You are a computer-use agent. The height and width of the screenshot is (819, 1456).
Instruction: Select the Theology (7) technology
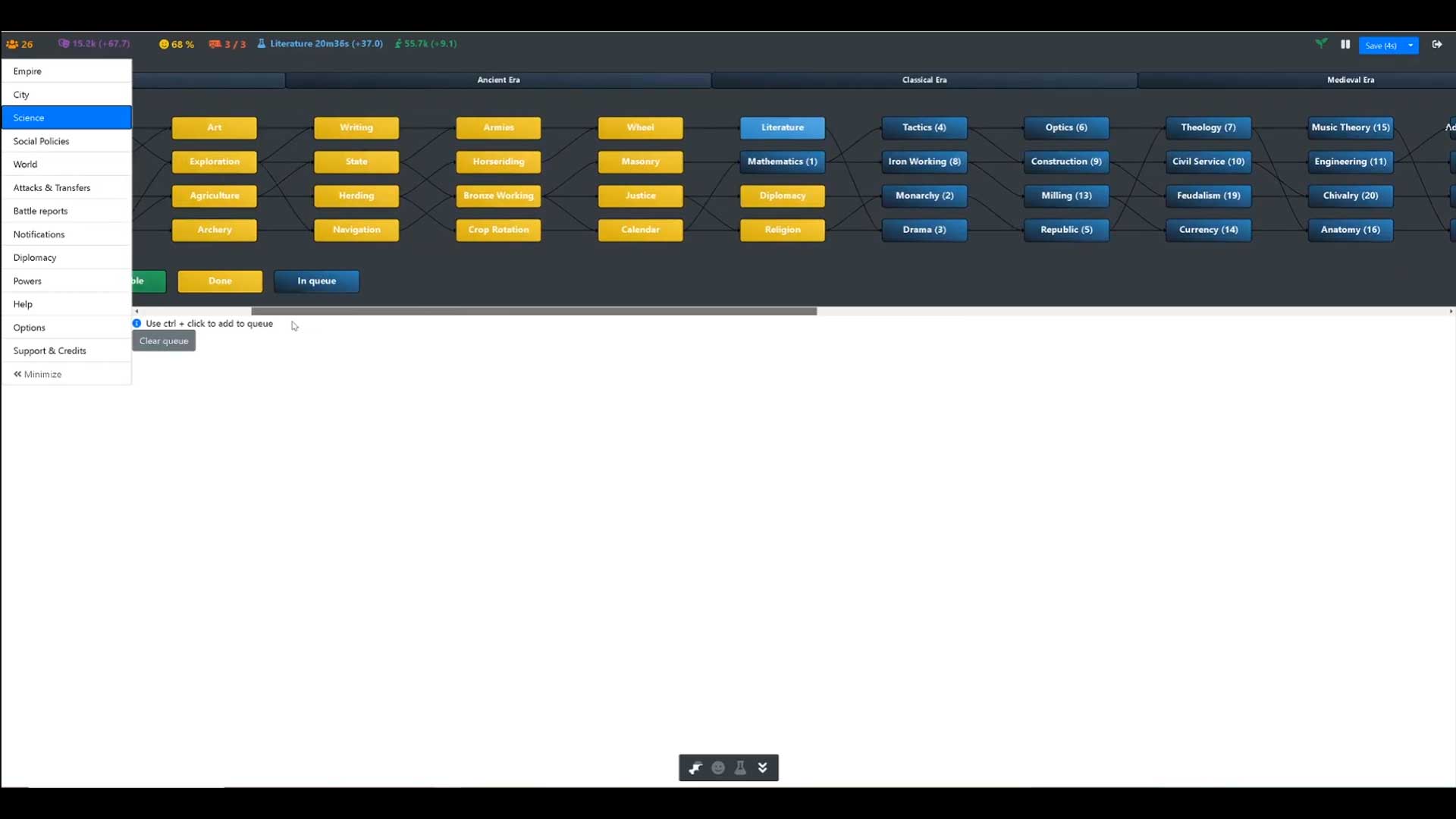1209,127
